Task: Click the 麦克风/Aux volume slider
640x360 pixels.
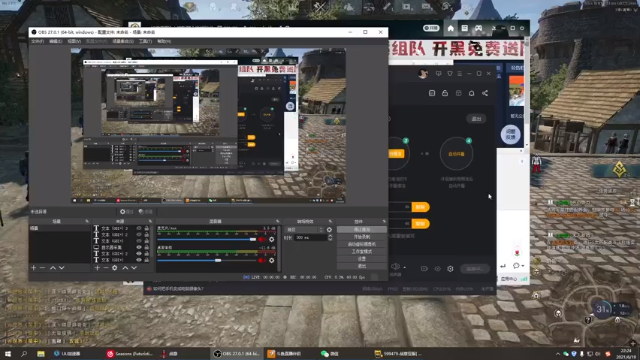Action: point(207,239)
